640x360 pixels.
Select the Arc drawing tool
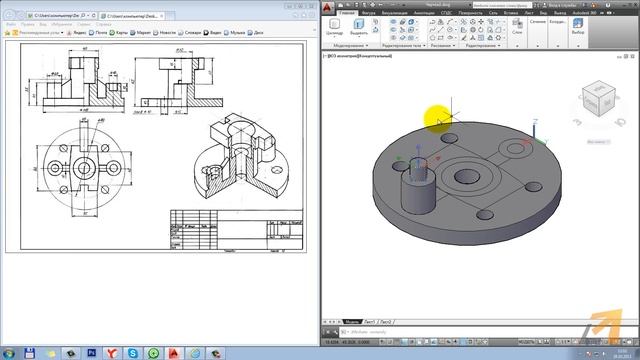[450, 22]
